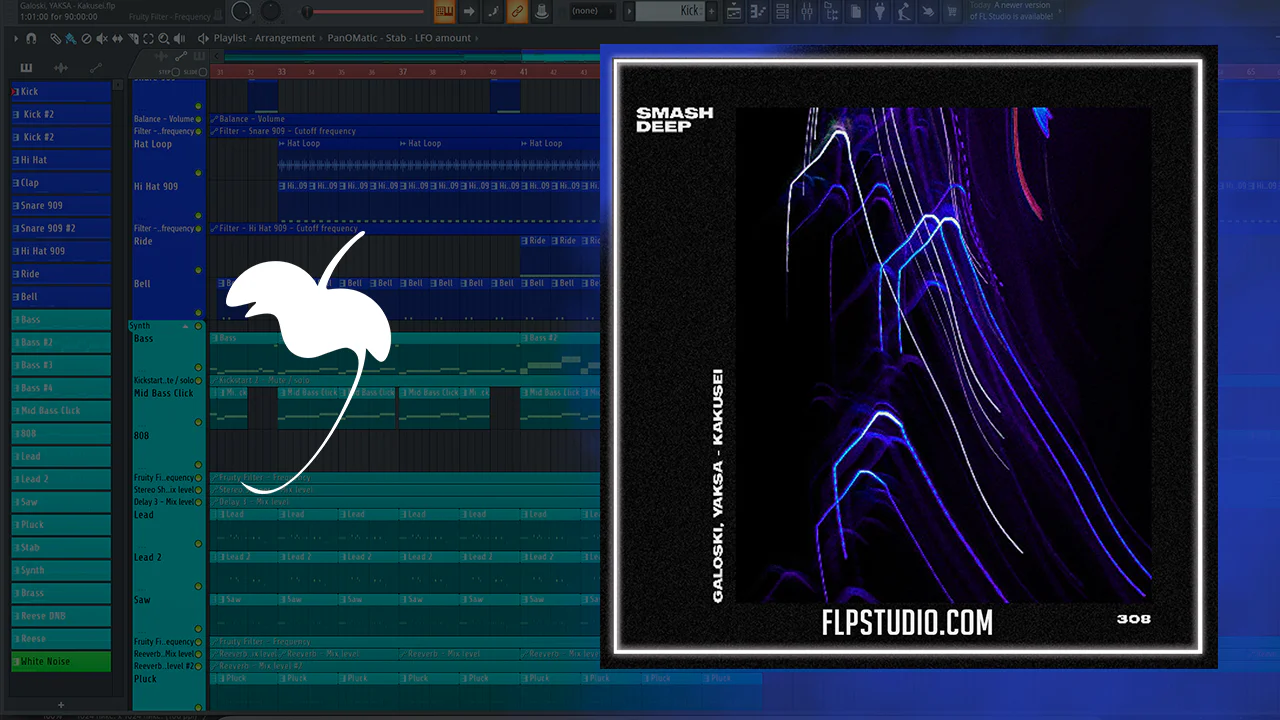
Task: Click the shopping cart icon
Action: click(x=951, y=11)
